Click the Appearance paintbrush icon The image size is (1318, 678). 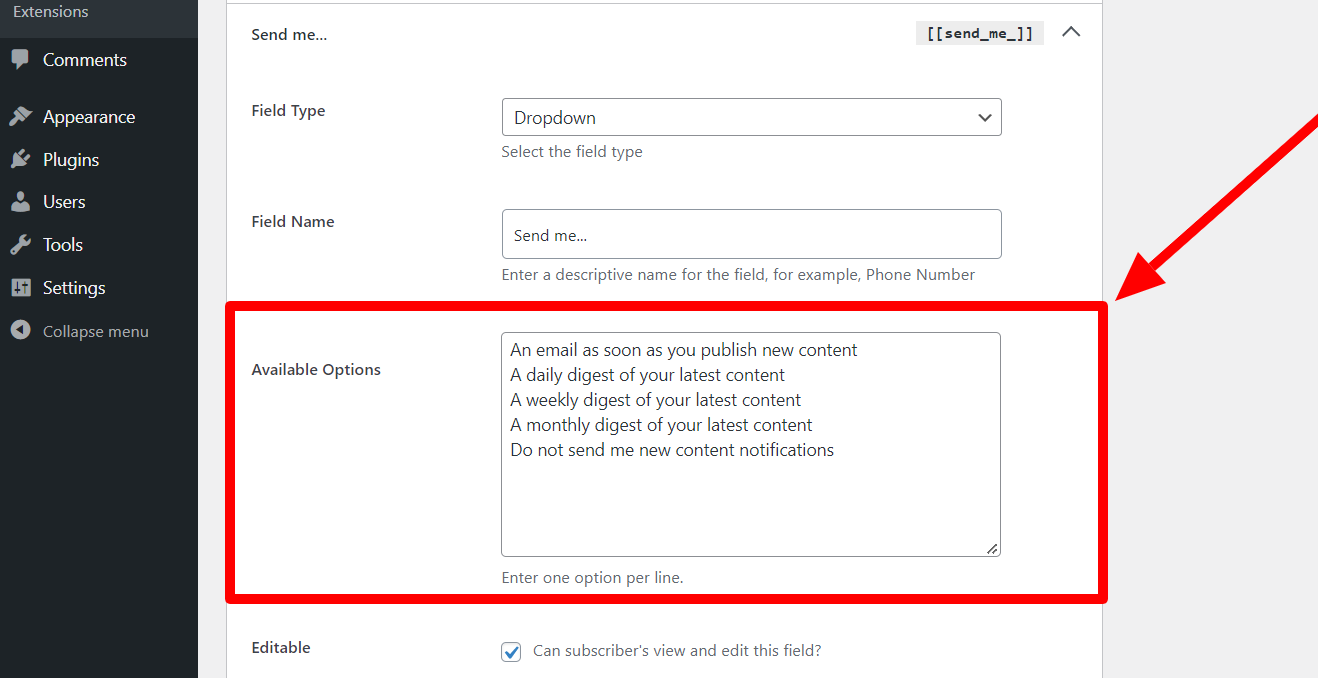pos(20,117)
